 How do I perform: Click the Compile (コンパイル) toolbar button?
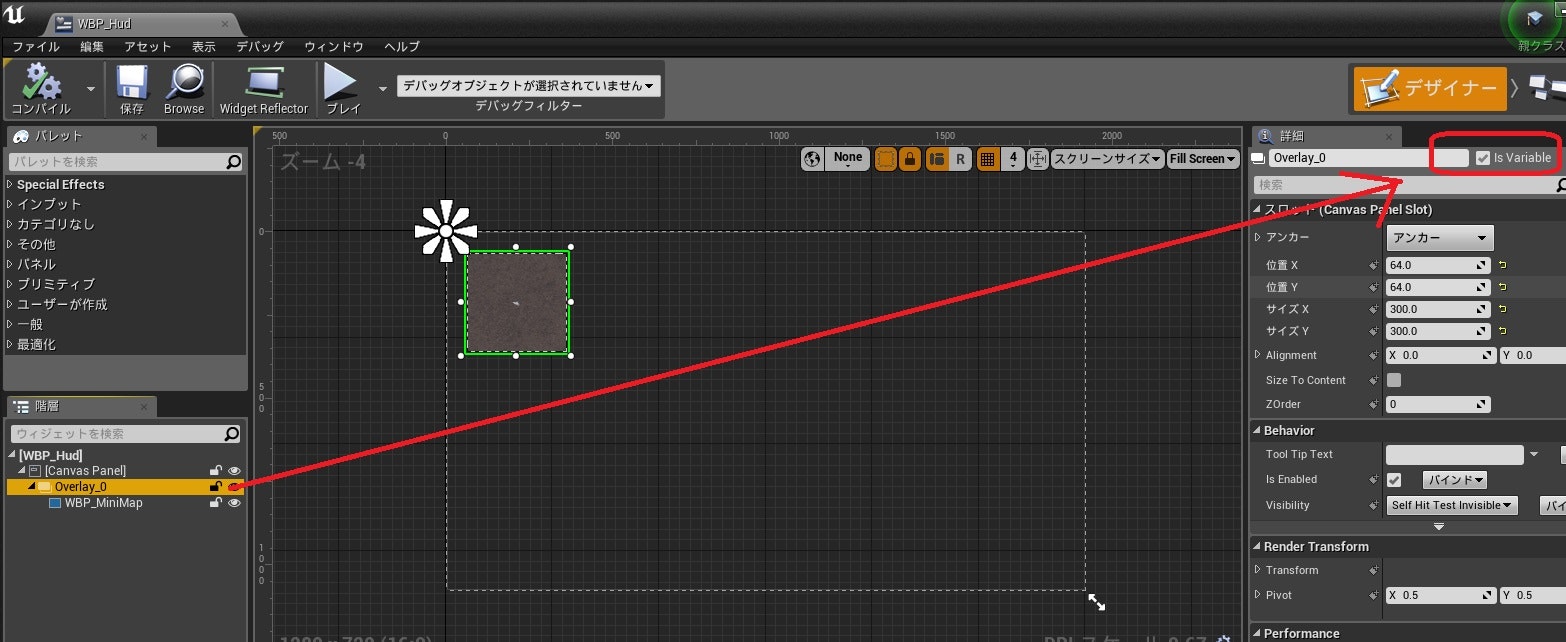[x=40, y=88]
